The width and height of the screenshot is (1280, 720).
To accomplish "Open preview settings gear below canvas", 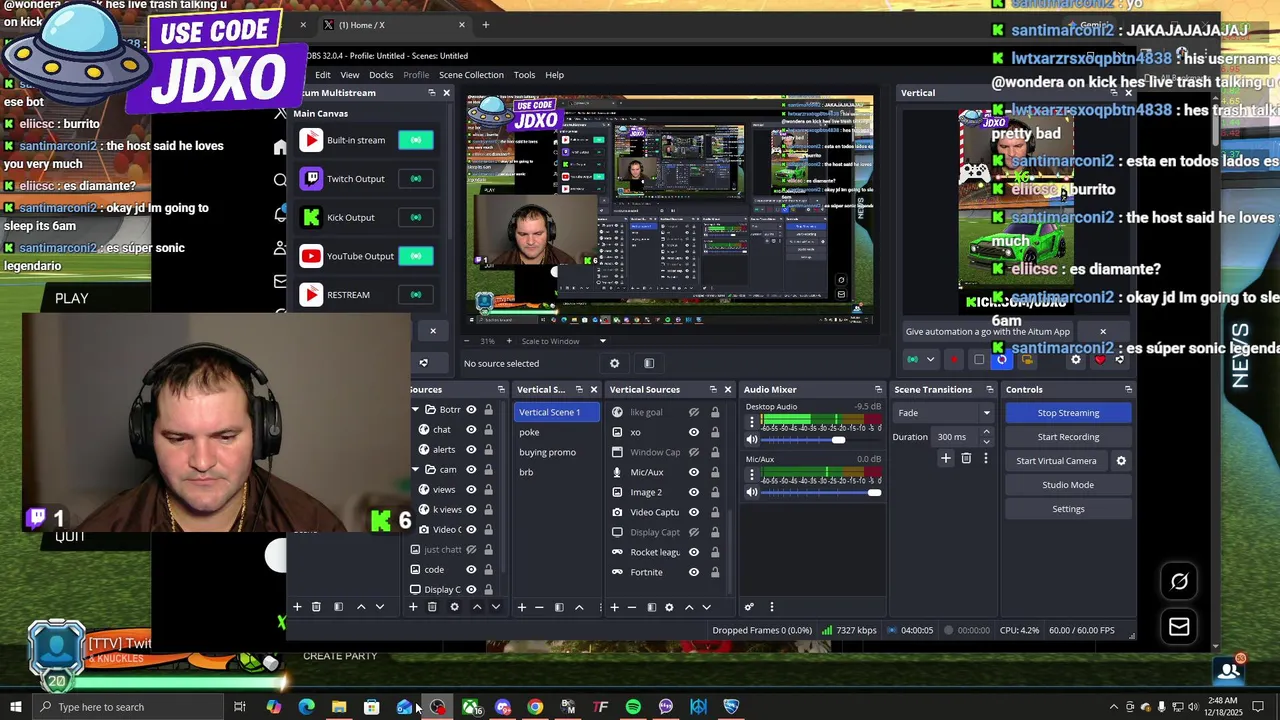I will tap(614, 364).
